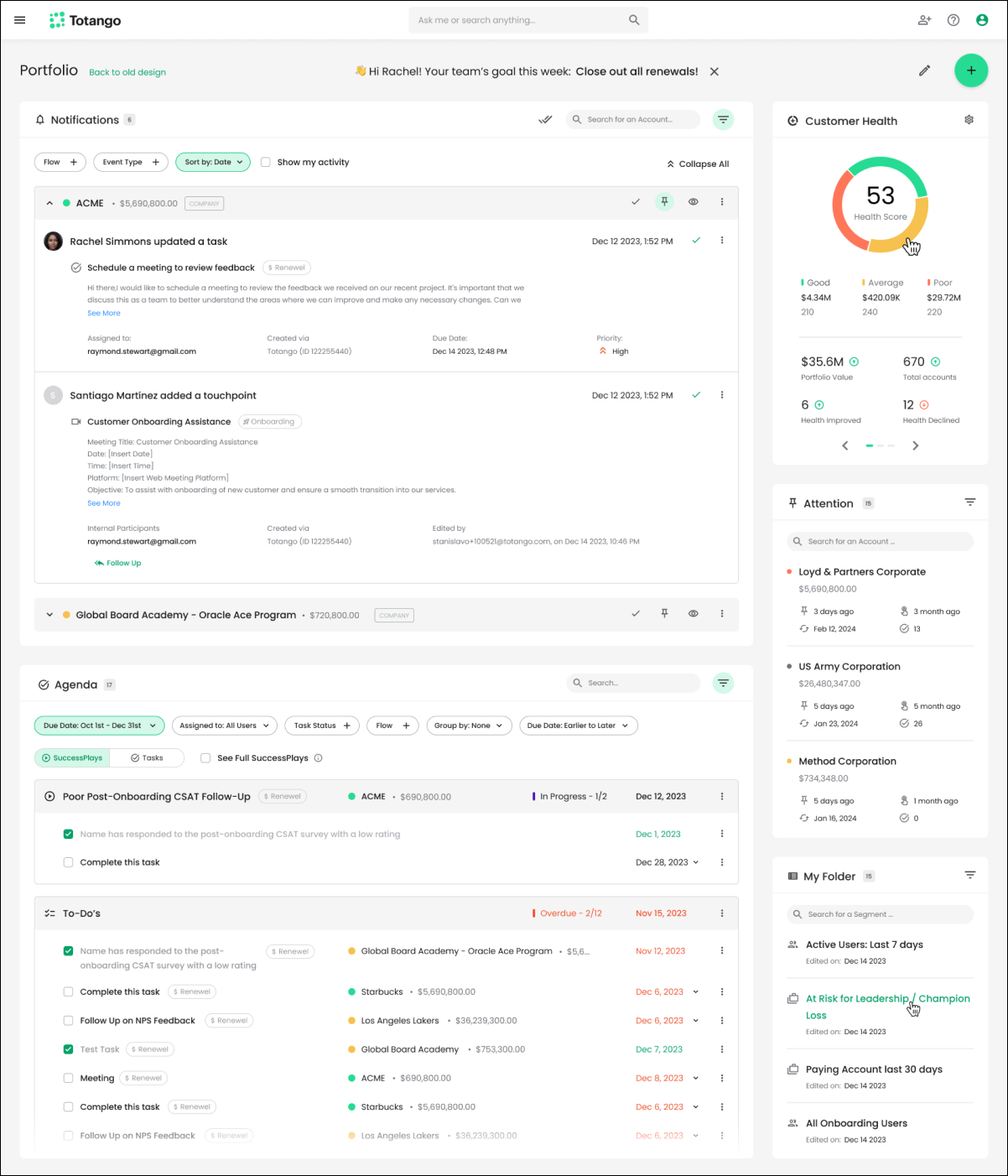Open the Notifications filter icon
Image resolution: width=1008 pixels, height=1176 pixels.
point(722,120)
